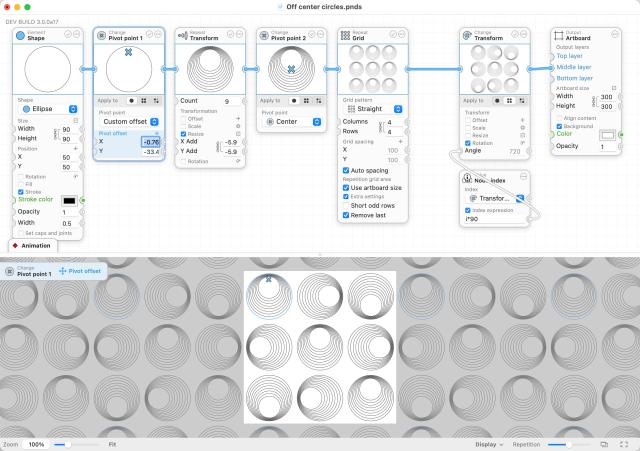
Task: Enable Short odd rows checkbox
Action: point(346,205)
